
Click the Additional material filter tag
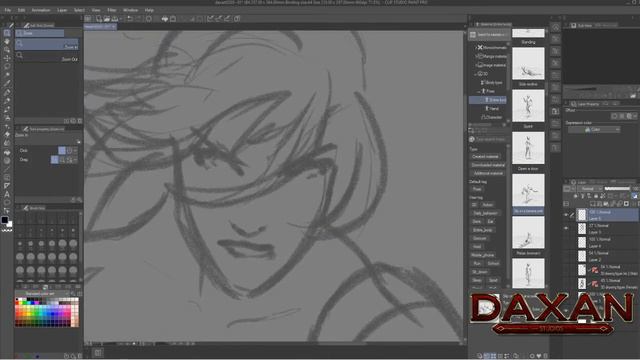point(488,173)
